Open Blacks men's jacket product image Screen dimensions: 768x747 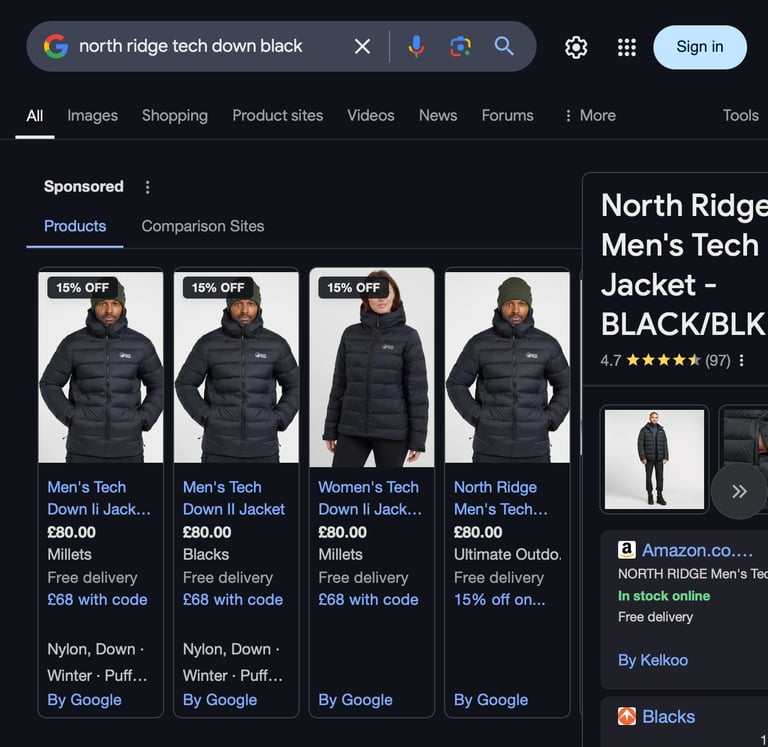click(236, 367)
